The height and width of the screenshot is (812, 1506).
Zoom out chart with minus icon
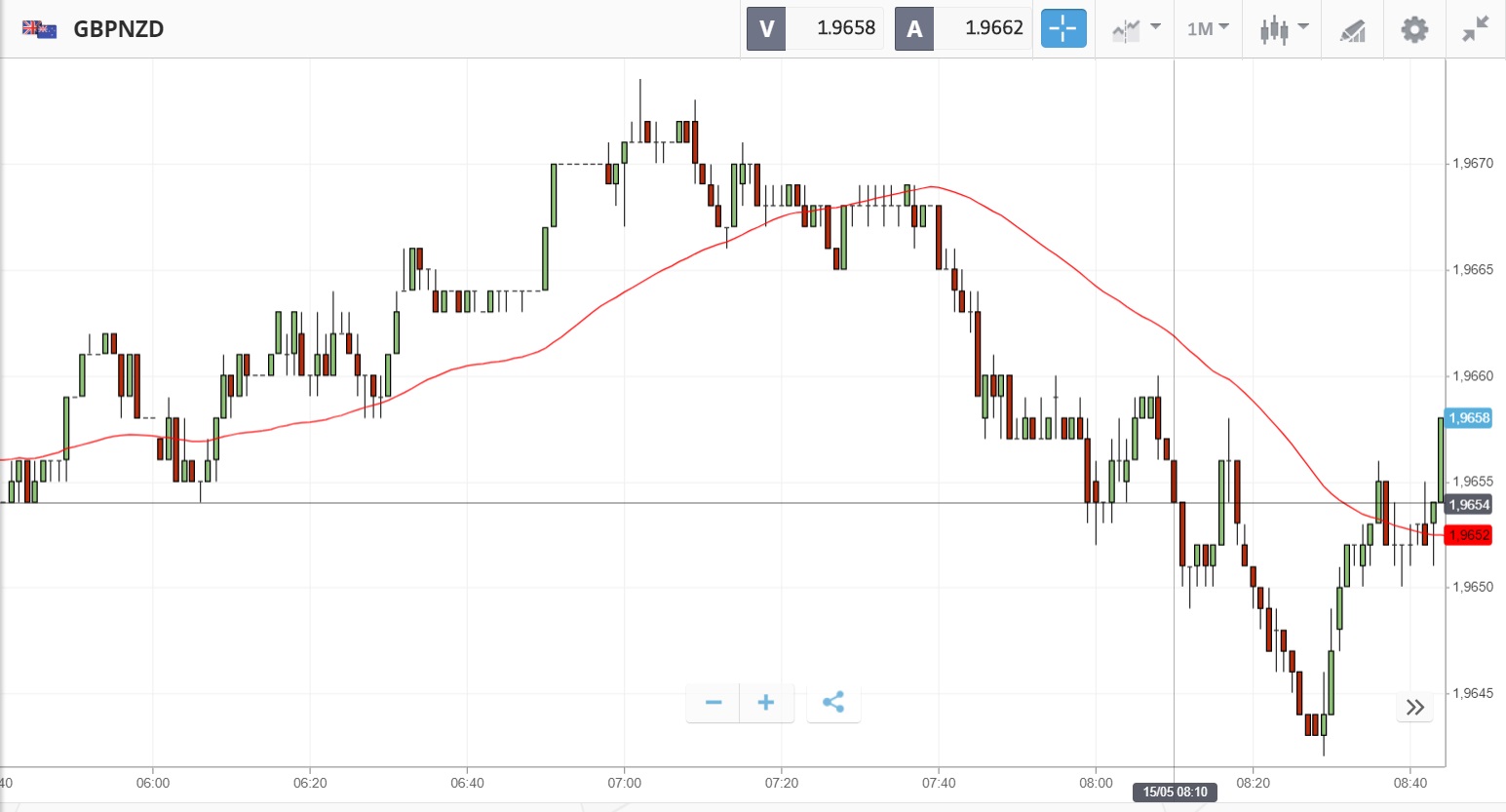(714, 702)
